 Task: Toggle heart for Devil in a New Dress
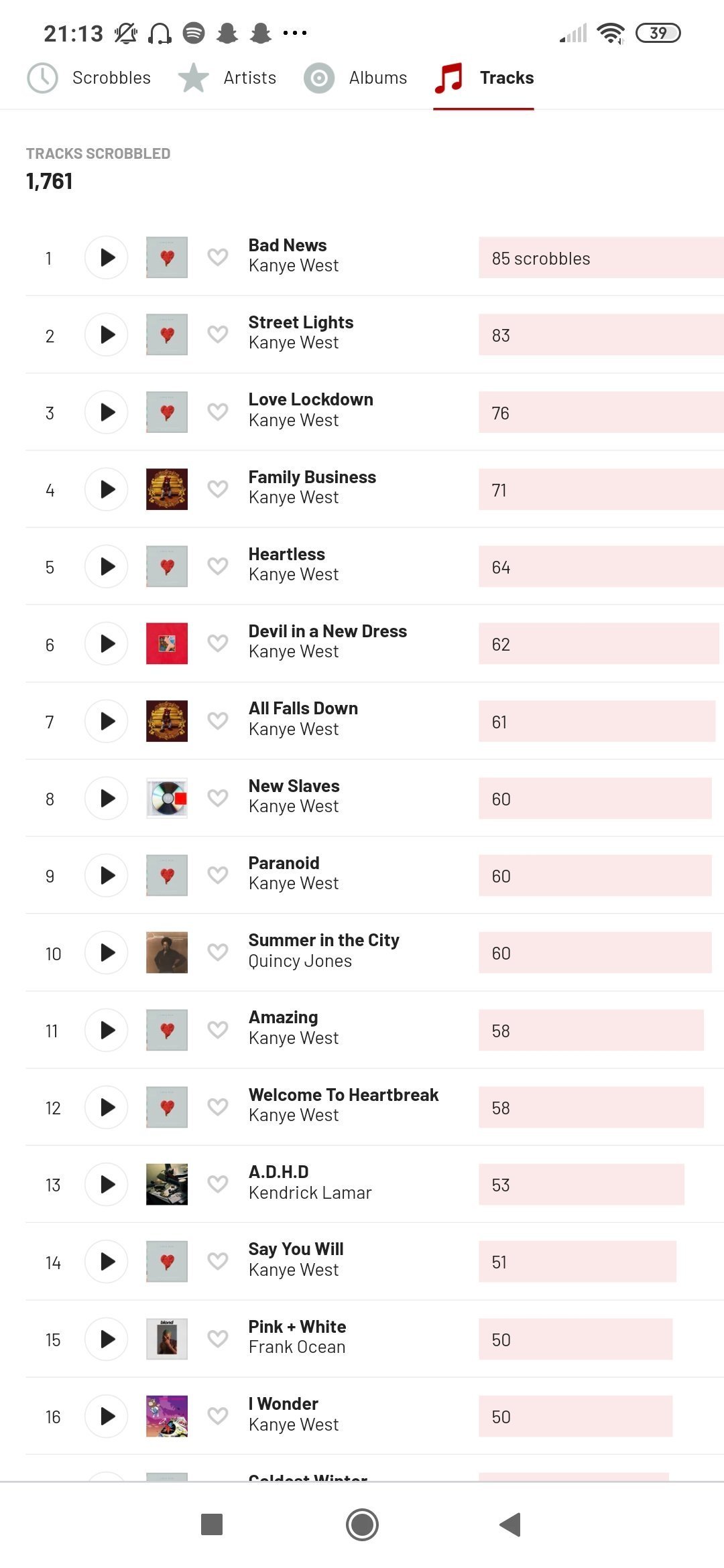218,643
